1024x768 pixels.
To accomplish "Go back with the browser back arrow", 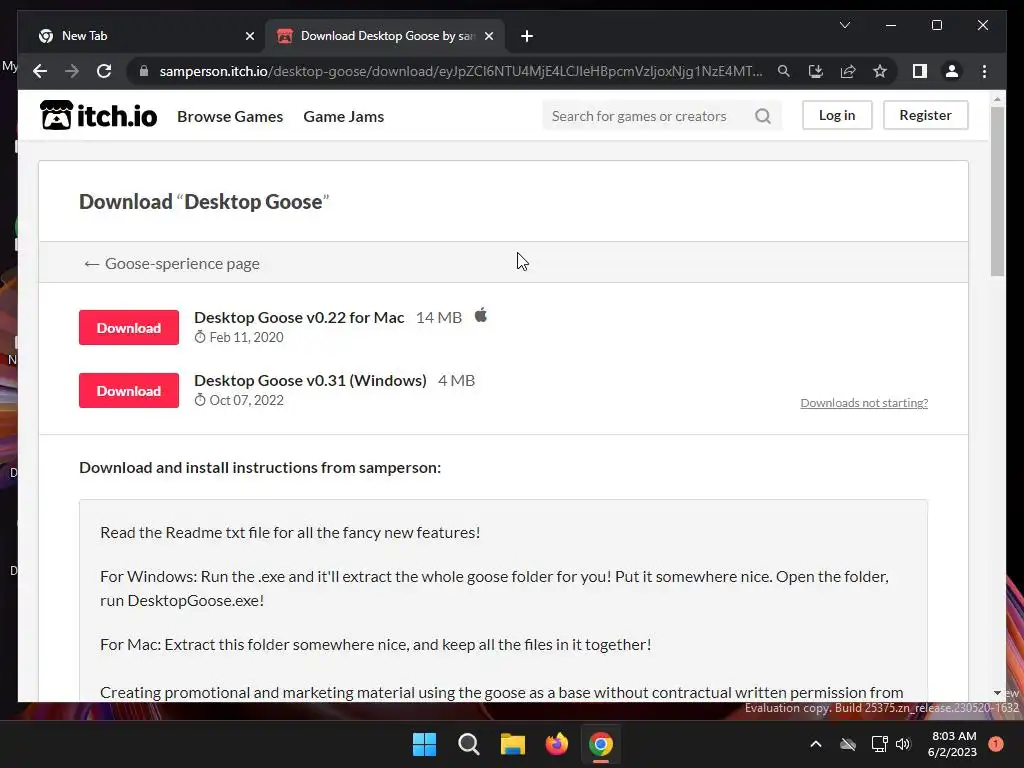I will [40, 71].
